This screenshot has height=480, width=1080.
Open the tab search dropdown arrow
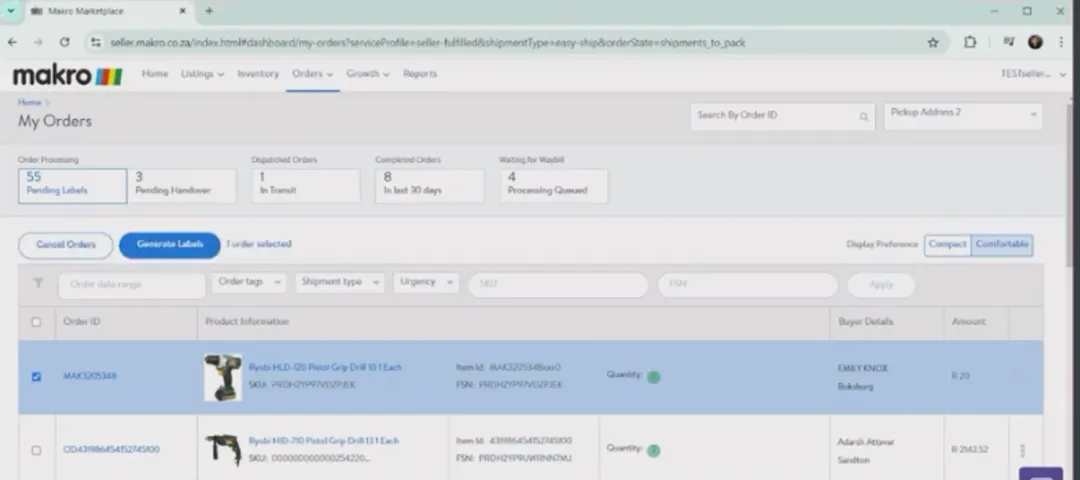[x=10, y=11]
